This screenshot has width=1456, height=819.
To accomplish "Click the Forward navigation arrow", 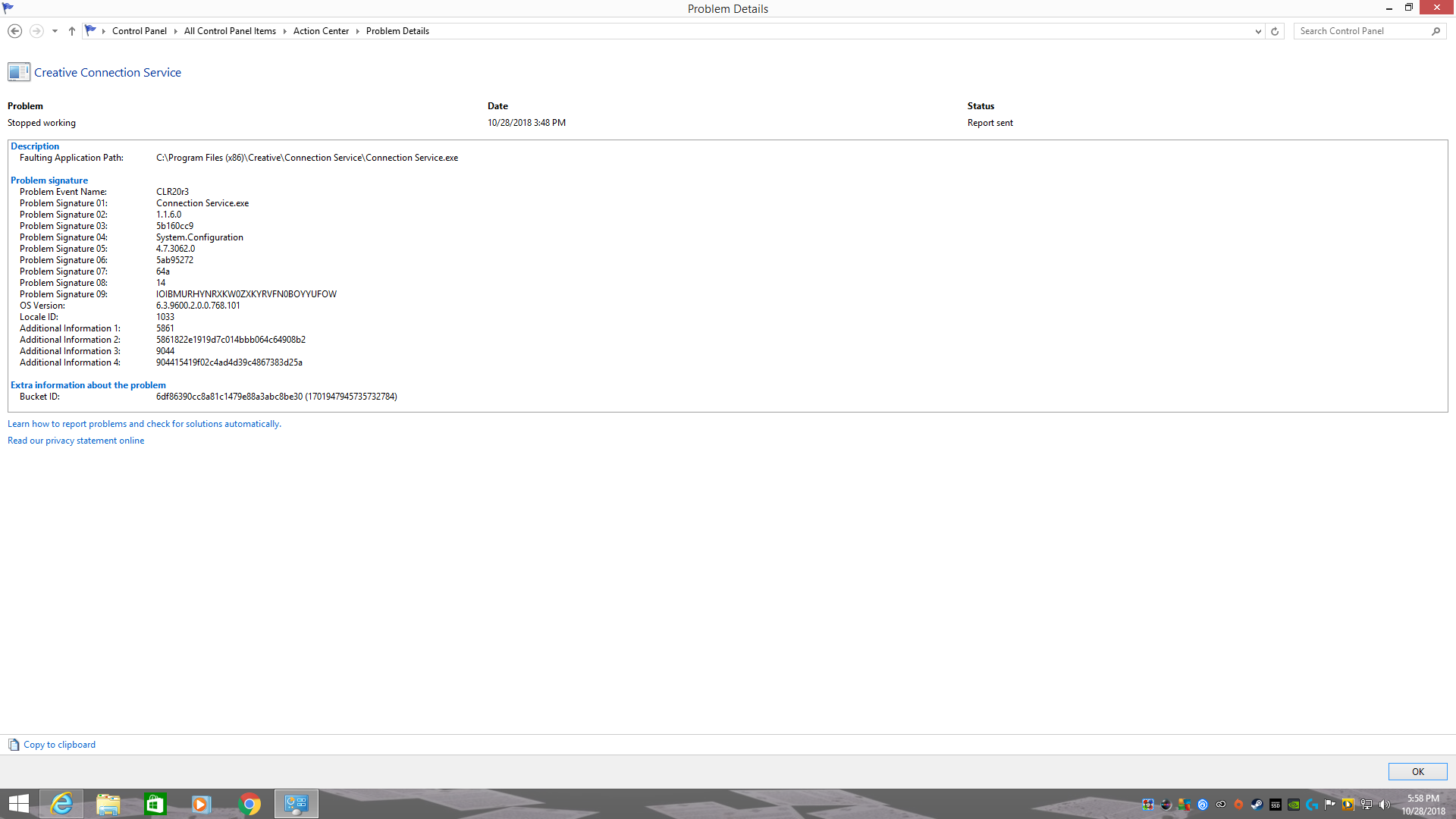I will [36, 31].
